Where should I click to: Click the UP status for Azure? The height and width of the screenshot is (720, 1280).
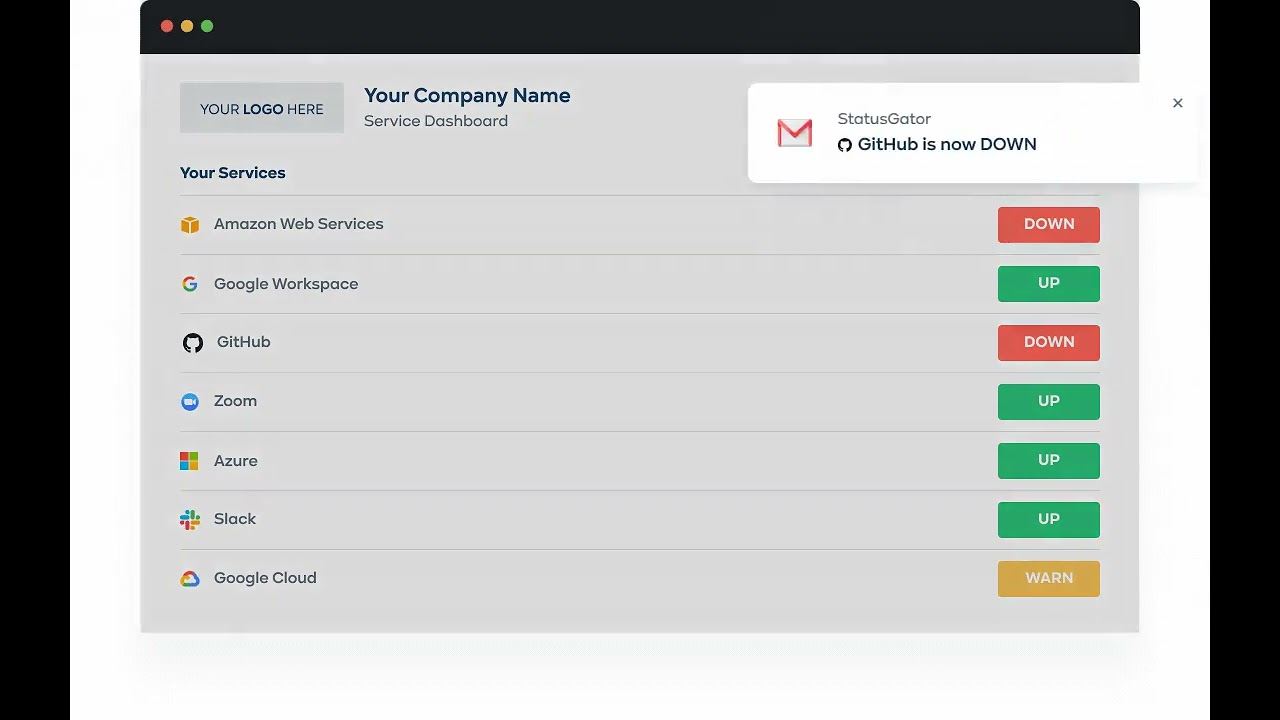(x=1049, y=461)
